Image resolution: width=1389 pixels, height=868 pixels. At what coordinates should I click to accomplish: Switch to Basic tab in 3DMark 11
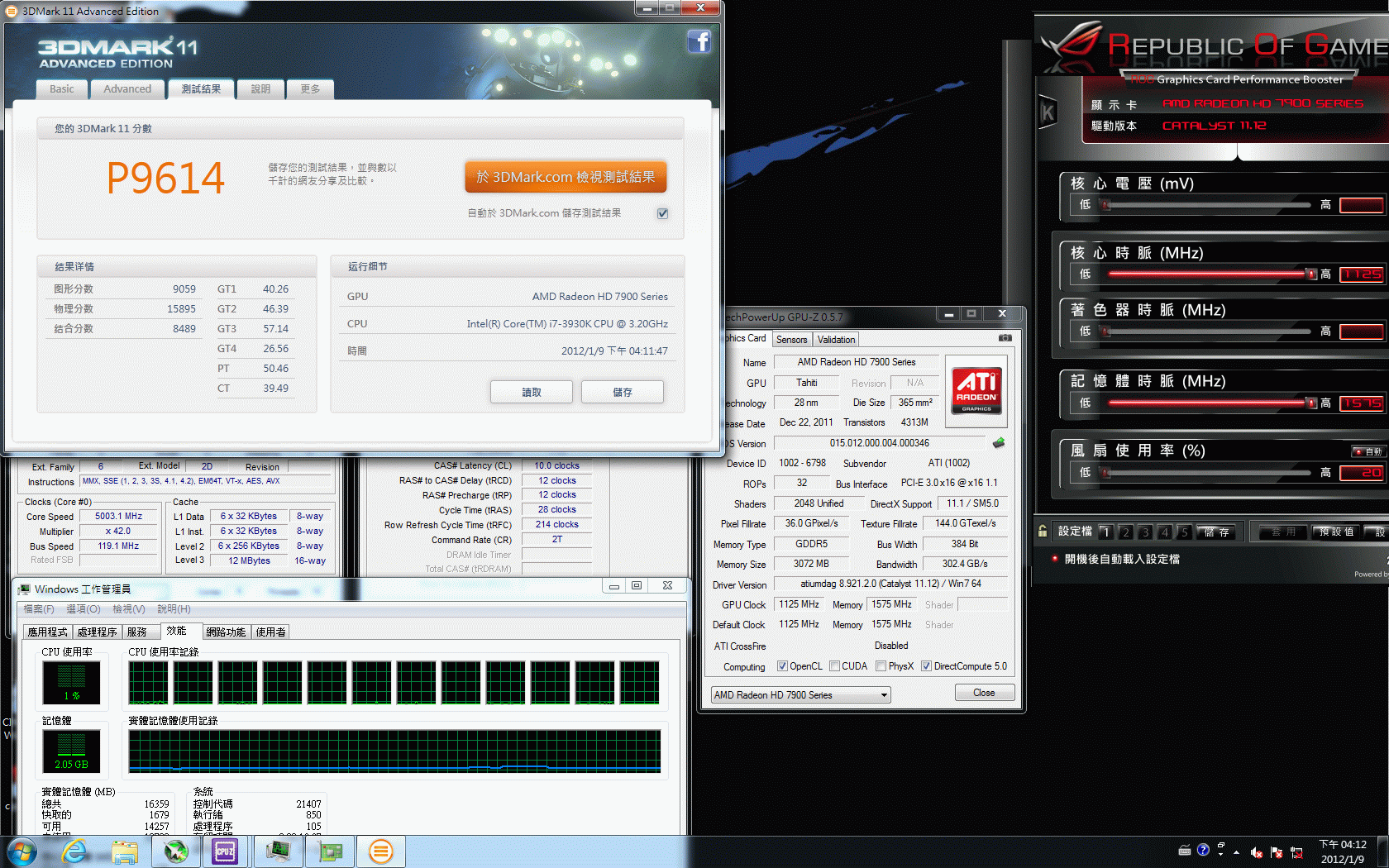[61, 89]
